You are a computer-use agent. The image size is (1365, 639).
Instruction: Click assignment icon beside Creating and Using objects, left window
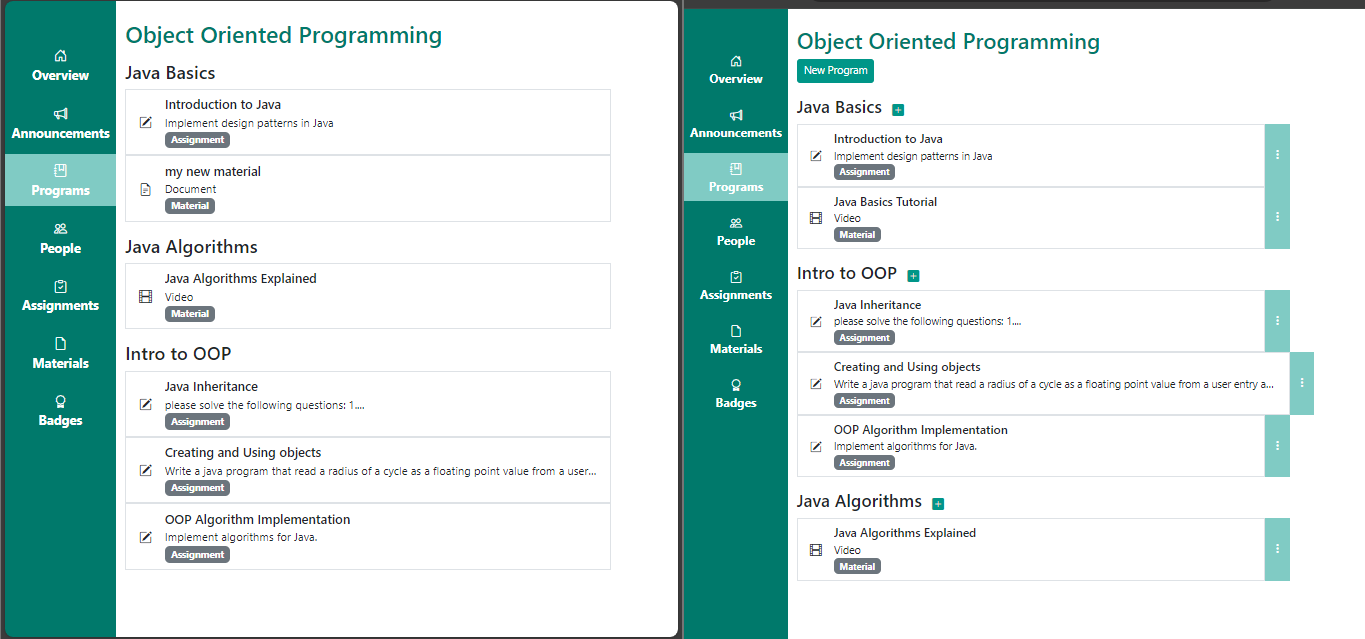click(x=146, y=470)
